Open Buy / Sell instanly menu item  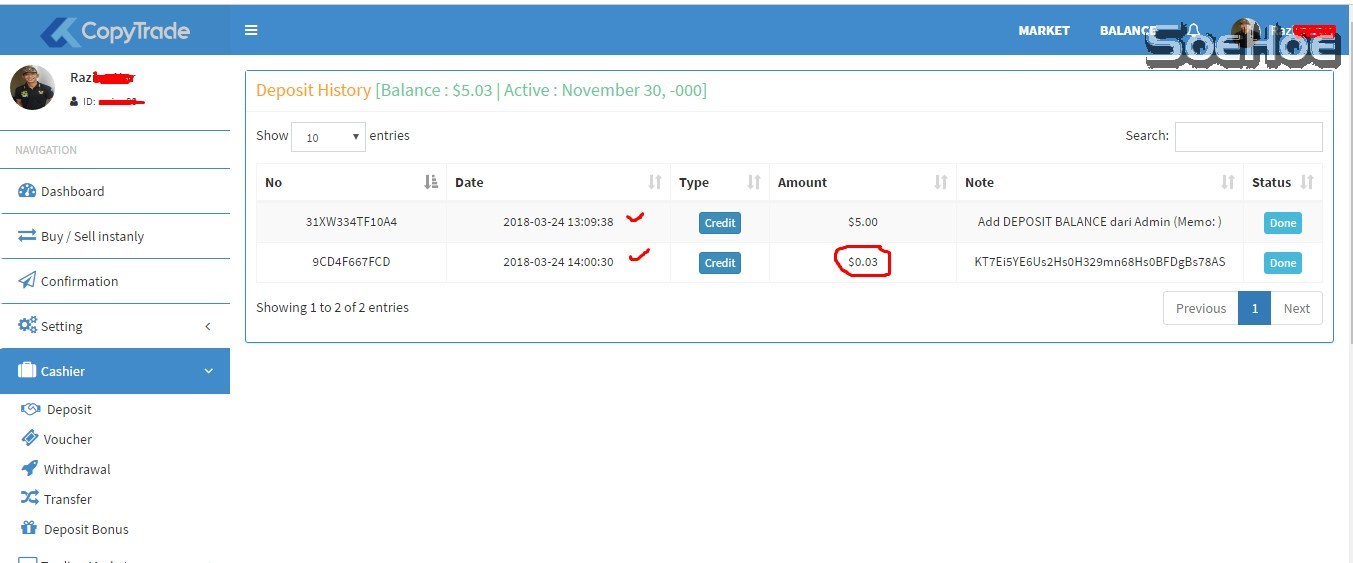click(x=92, y=237)
